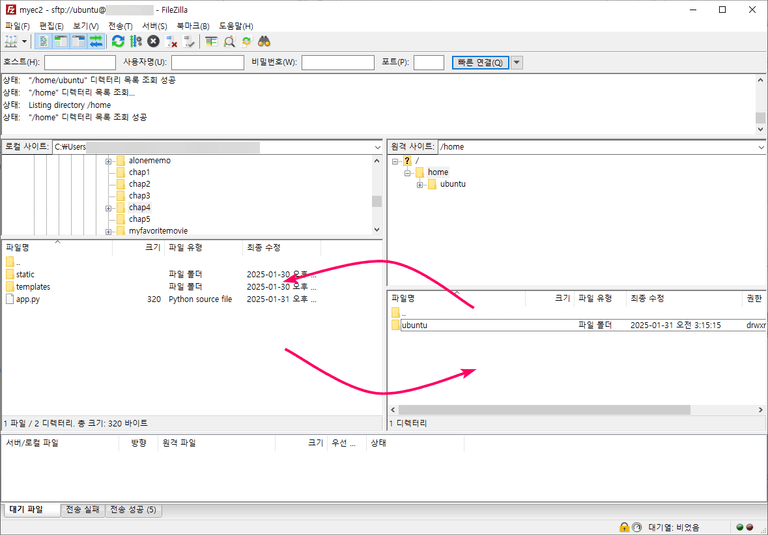Expand the remote ubuntu folder node

[421, 184]
